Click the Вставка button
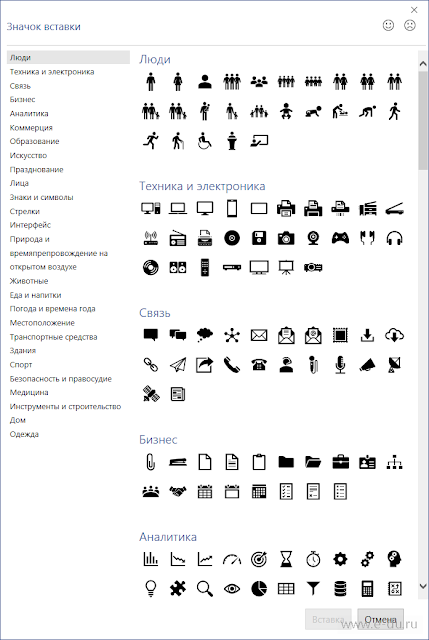429x640 pixels. coord(328,619)
